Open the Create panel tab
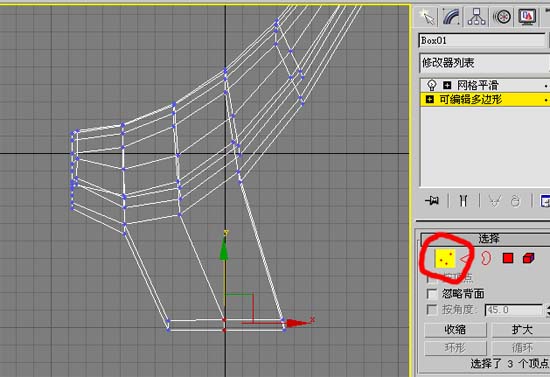The image size is (550, 377). coord(427,16)
